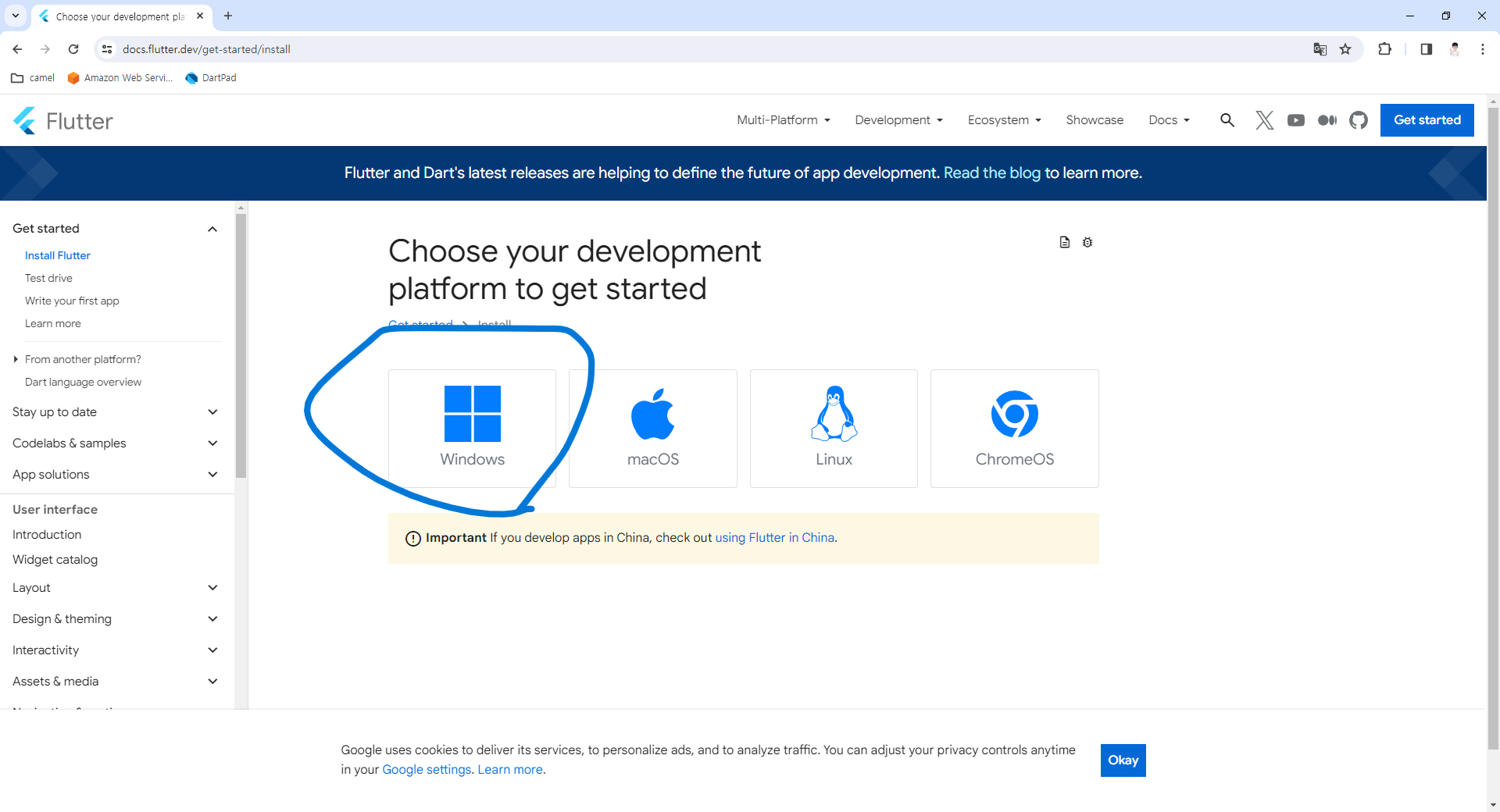Open Flutter's GitHub repository icon

point(1359,120)
